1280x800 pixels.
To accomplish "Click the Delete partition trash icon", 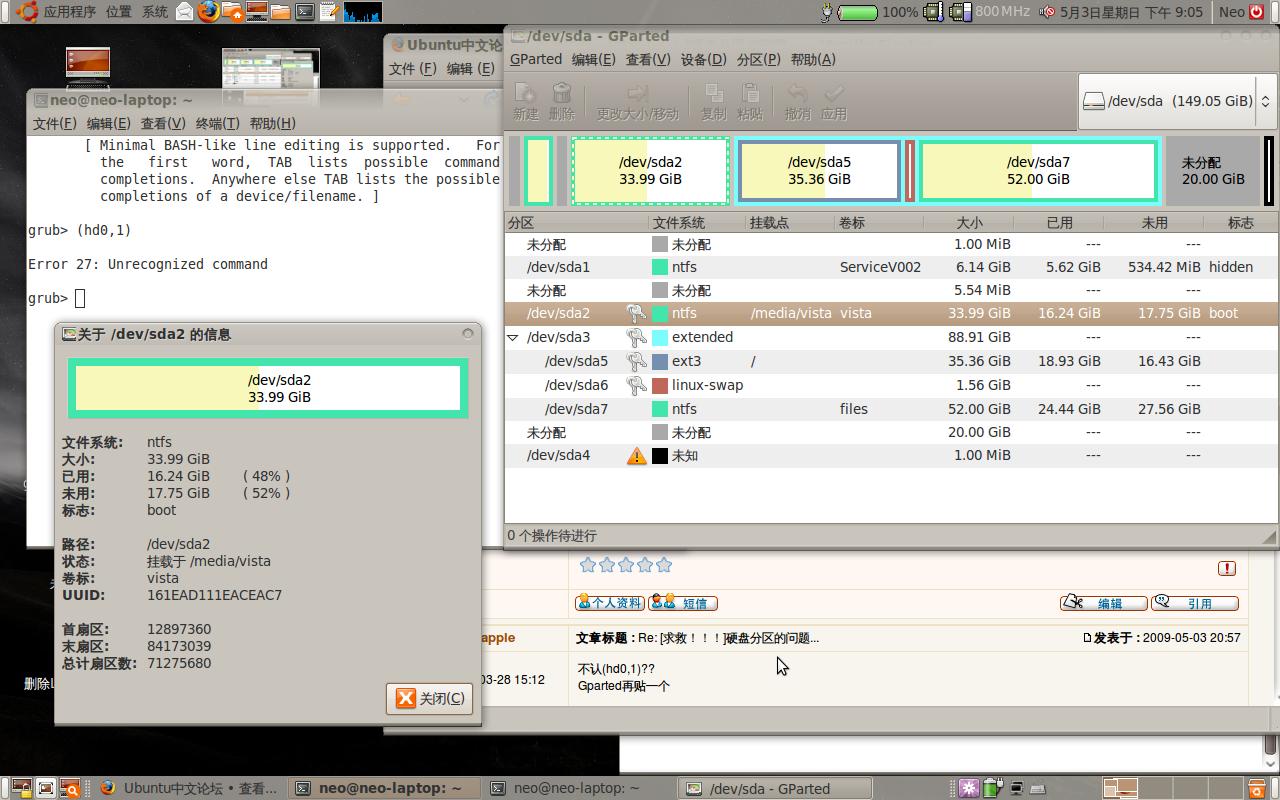I will (562, 93).
